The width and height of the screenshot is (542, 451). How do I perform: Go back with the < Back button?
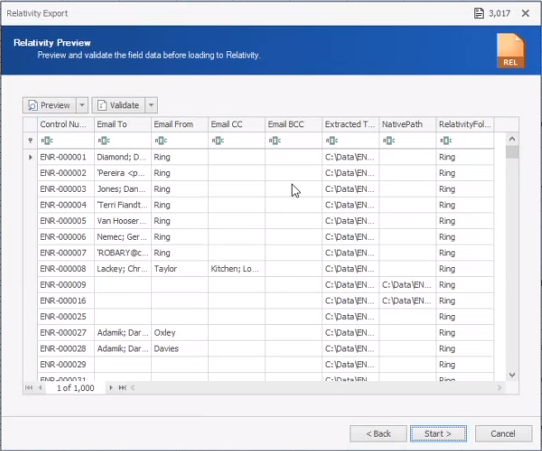[378, 434]
